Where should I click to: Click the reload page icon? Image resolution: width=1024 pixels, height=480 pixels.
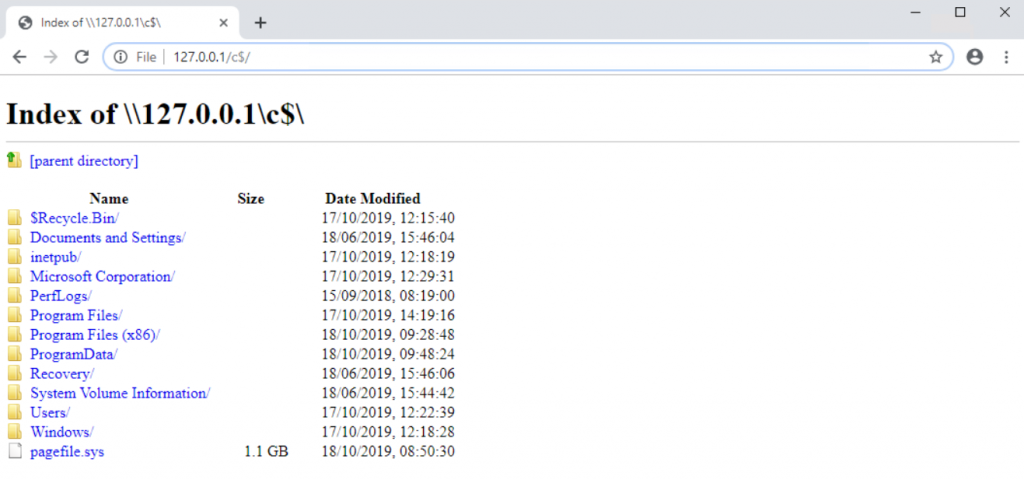point(82,57)
